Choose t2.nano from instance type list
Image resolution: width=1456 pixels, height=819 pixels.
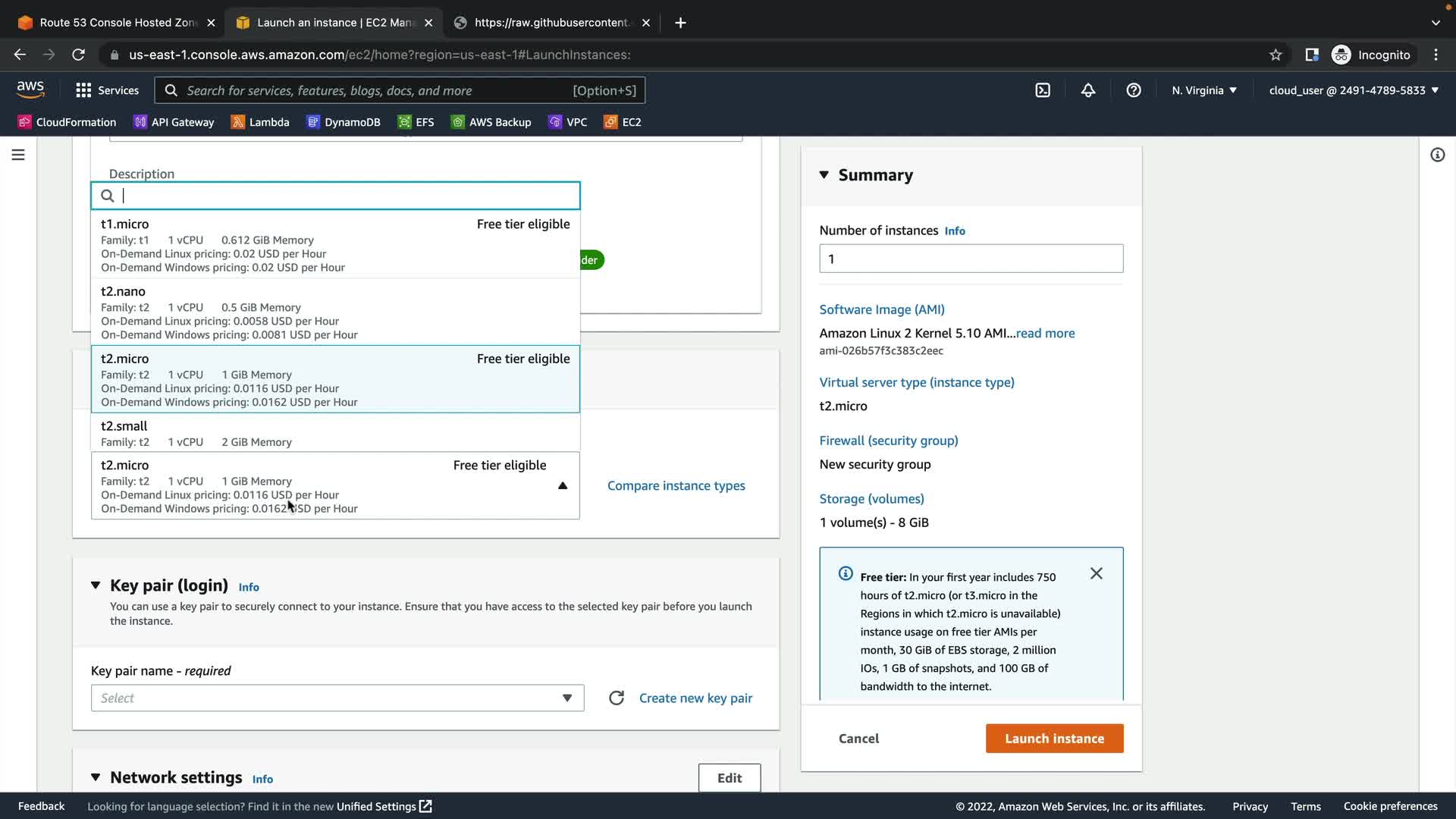pyautogui.click(x=335, y=312)
